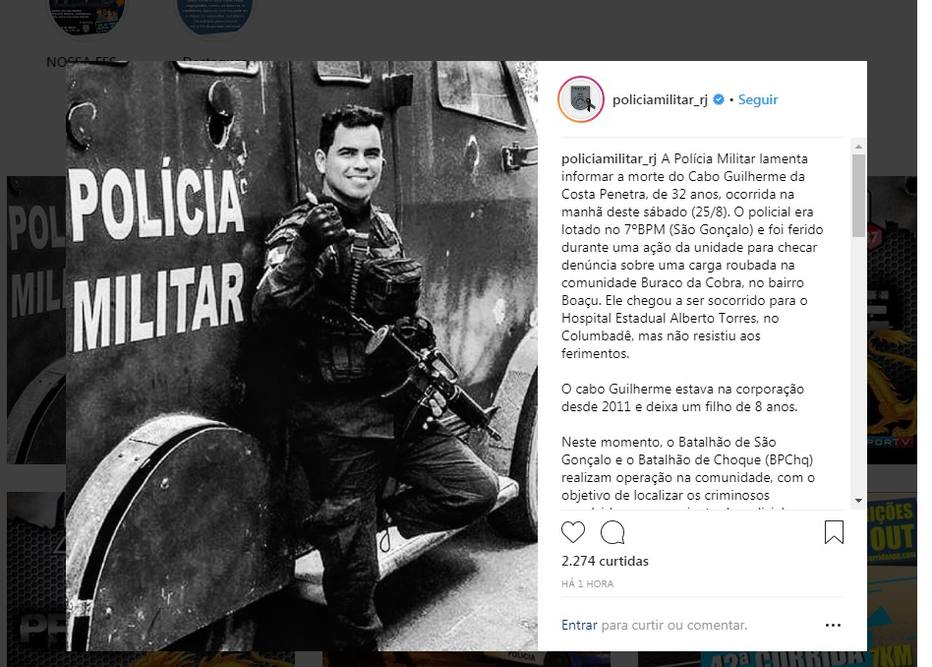This screenshot has height=667, width=932.
Task: Expand more options from the ellipsis menu
Action: coord(833,625)
